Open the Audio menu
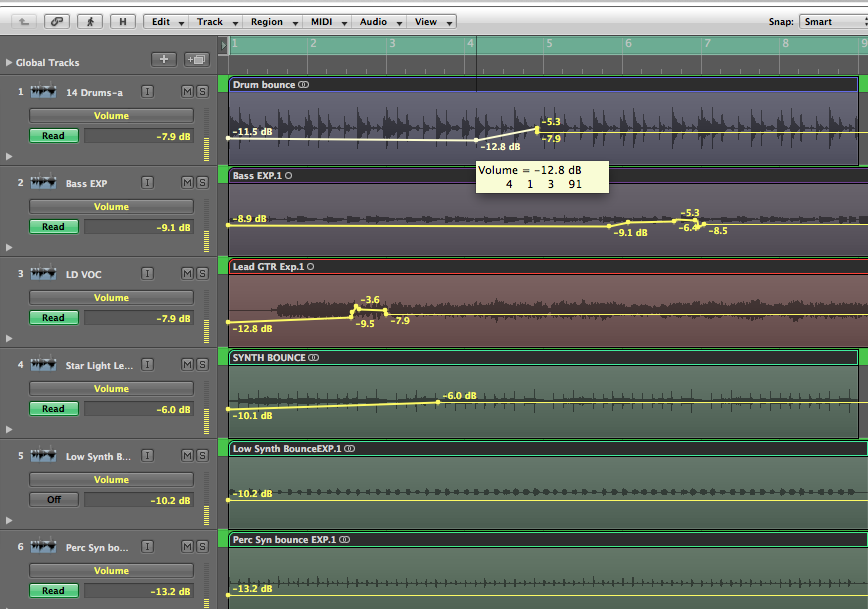This screenshot has height=609, width=868. point(379,22)
